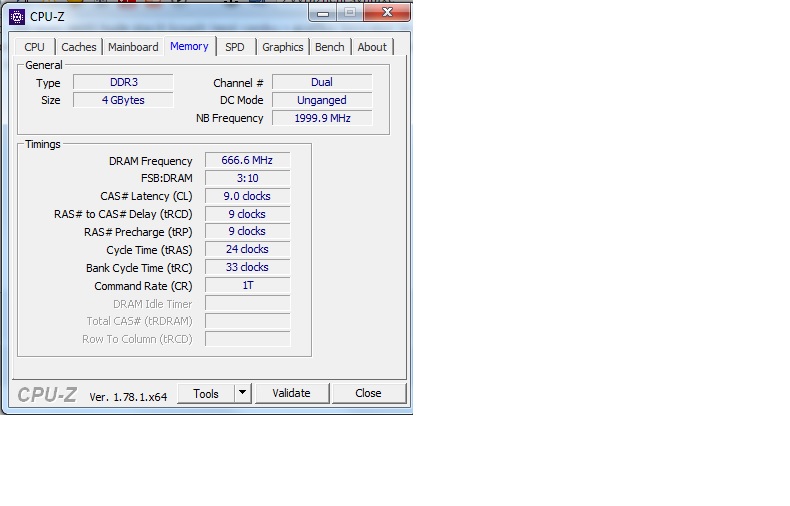790x506 pixels.
Task: Switch to the CPU tab
Action: (34, 47)
